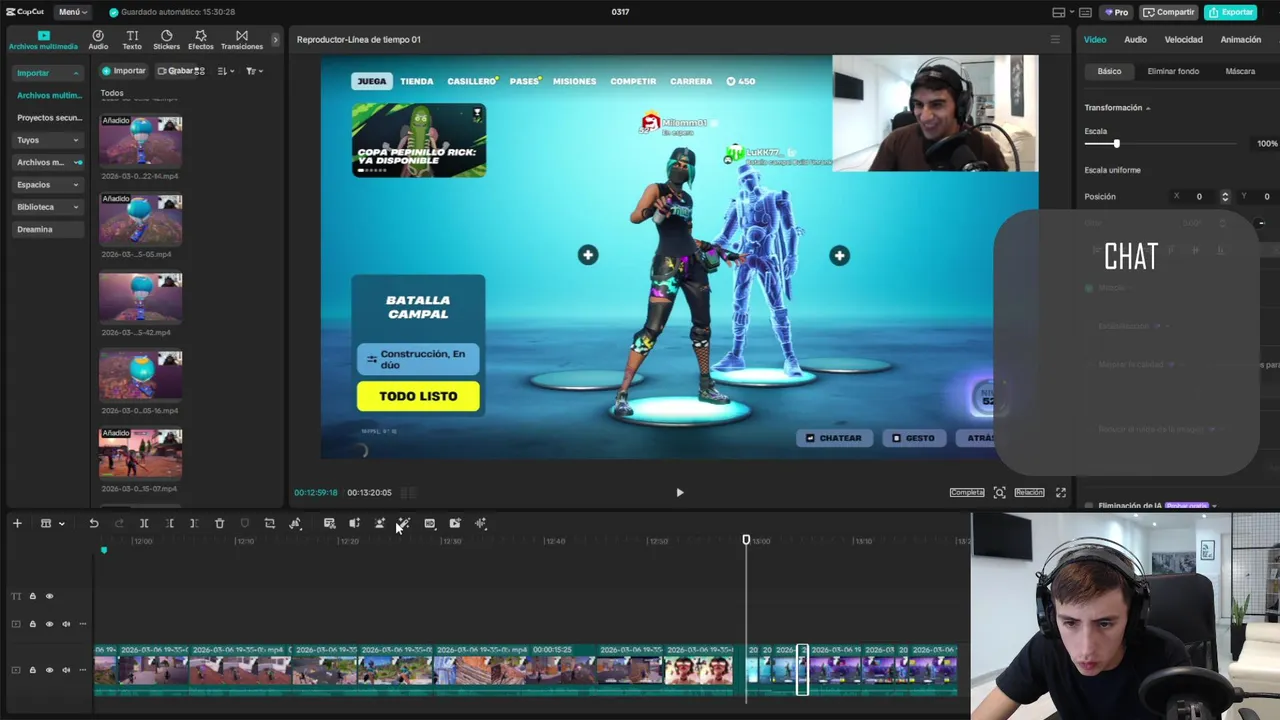Click the portrait sparkle AI icon

coord(379,523)
